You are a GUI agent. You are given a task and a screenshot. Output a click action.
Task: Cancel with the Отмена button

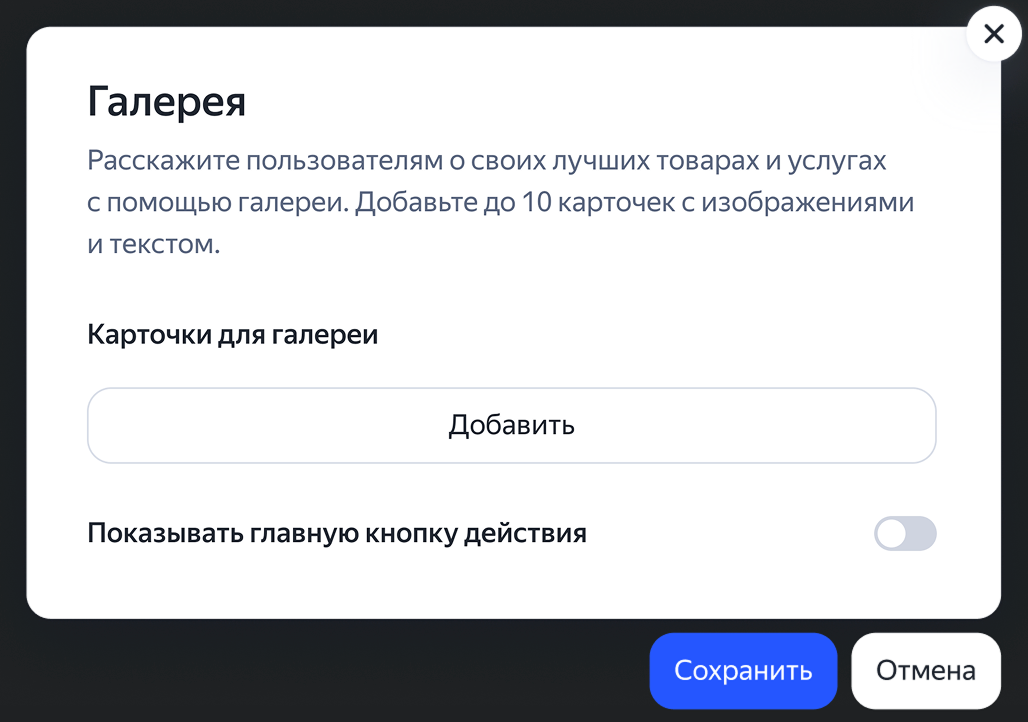(x=926, y=670)
